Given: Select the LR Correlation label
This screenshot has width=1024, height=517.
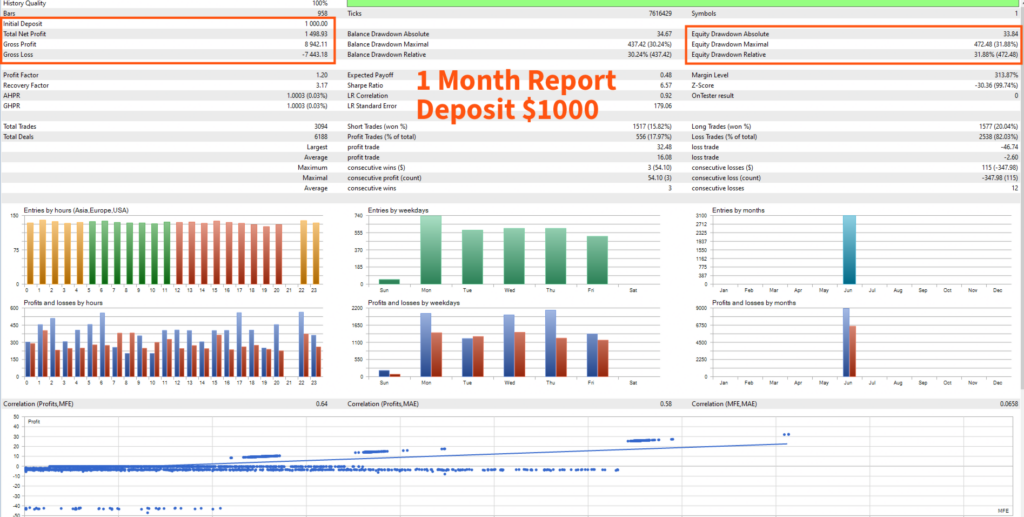Looking at the screenshot, I should 367,95.
